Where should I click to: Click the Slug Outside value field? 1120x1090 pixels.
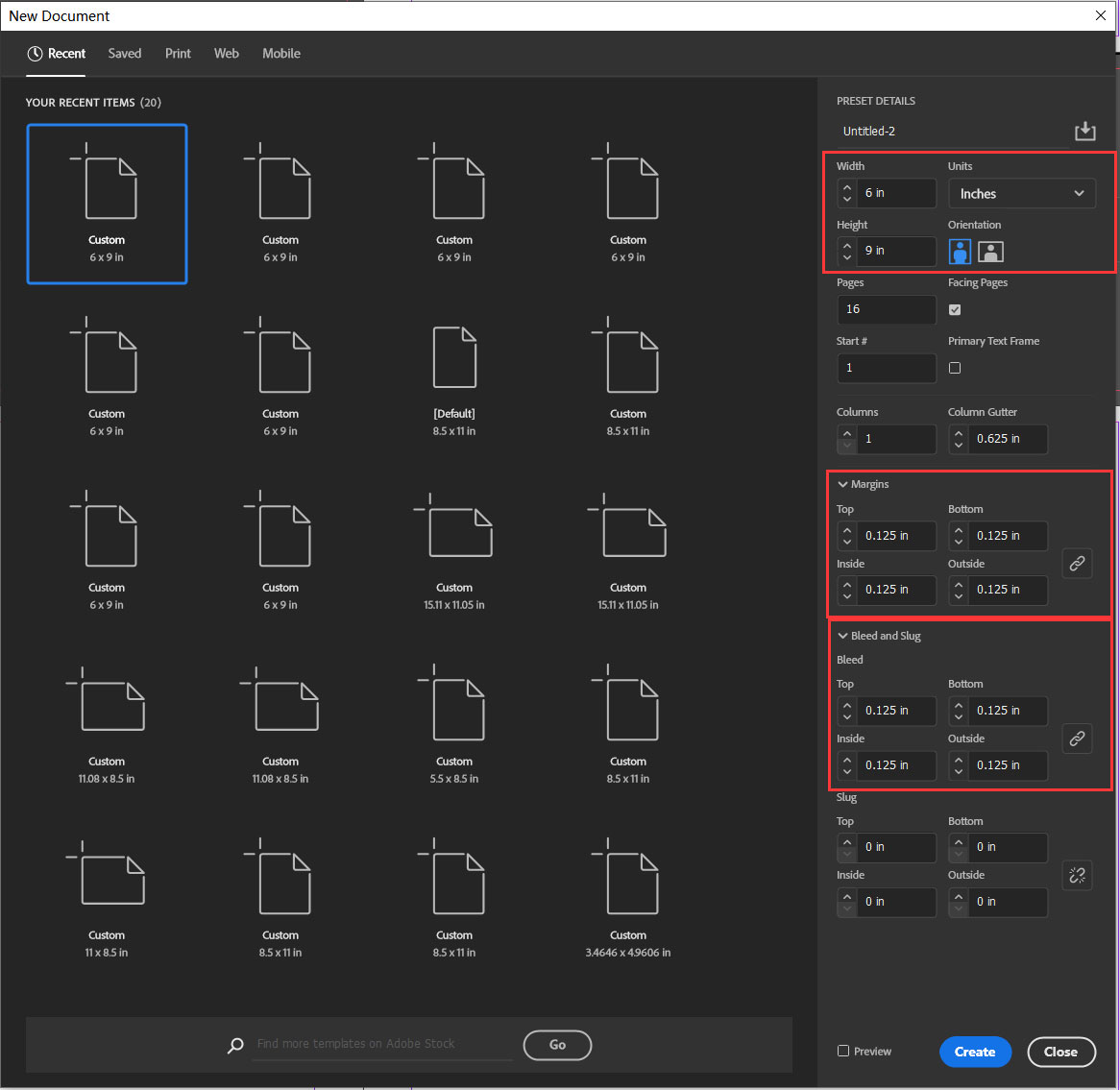click(x=1008, y=902)
